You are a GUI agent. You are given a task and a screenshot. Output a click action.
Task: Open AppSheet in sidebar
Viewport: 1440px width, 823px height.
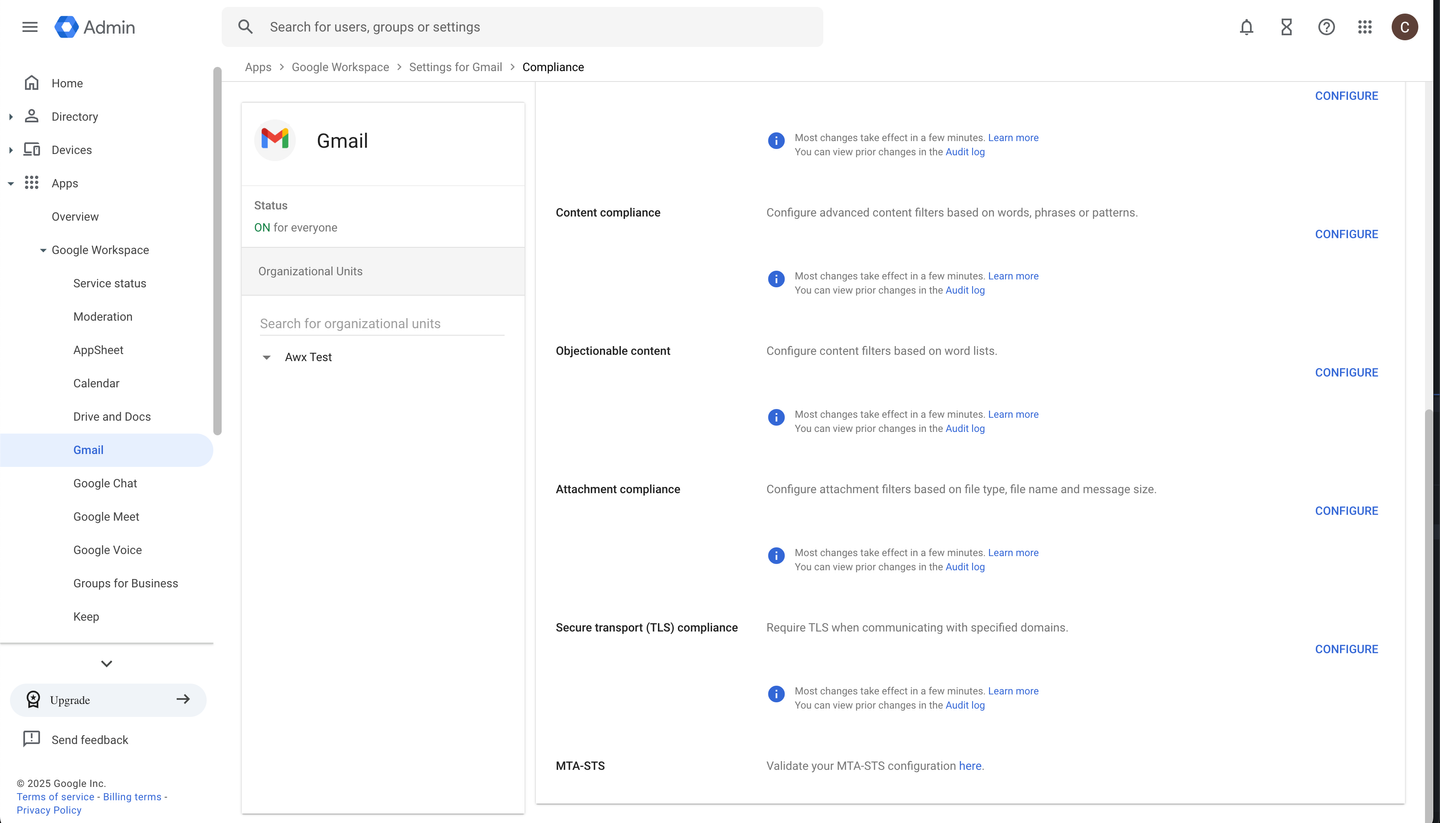98,350
